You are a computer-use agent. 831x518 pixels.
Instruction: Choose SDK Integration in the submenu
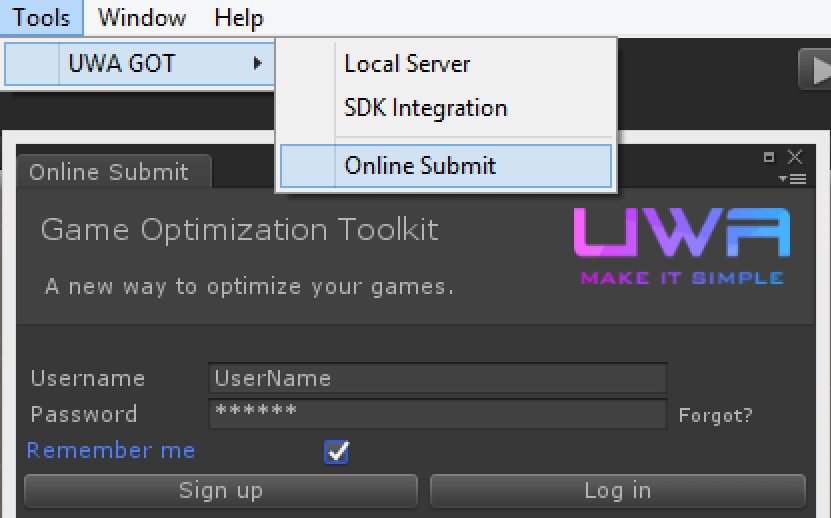click(x=425, y=108)
